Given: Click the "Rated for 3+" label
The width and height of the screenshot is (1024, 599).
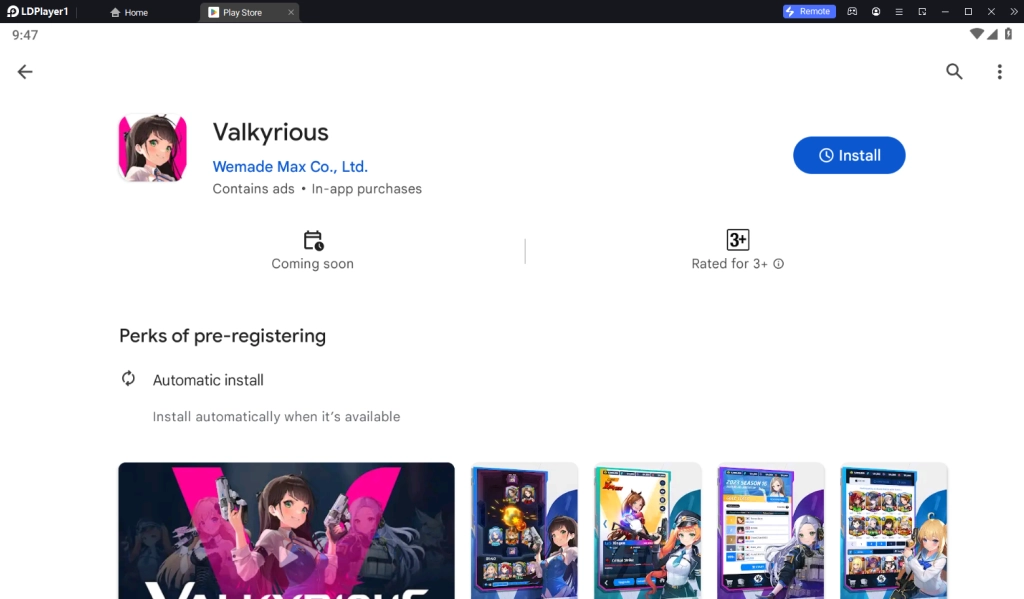Looking at the screenshot, I should (x=729, y=264).
